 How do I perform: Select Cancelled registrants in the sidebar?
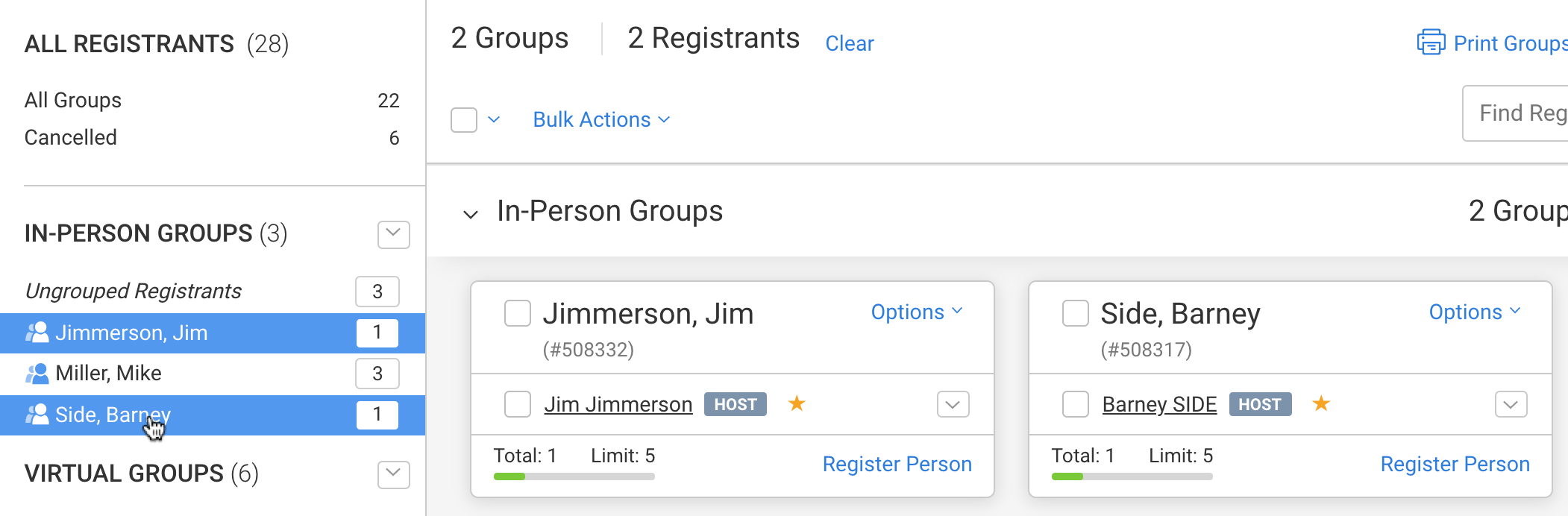[x=71, y=137]
